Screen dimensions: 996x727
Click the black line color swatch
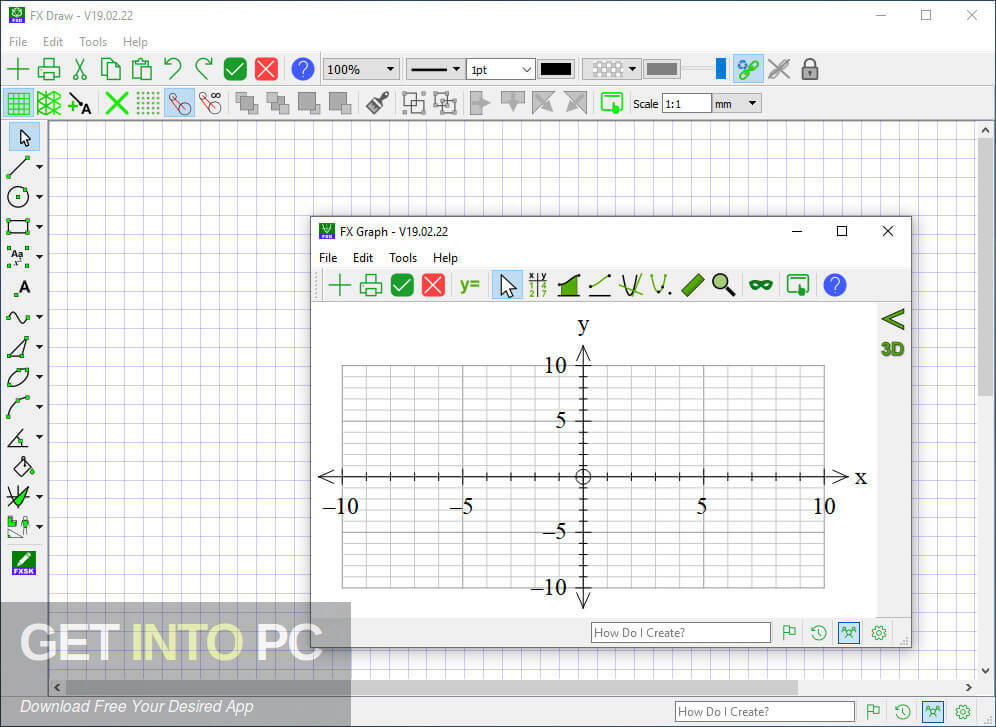[556, 69]
